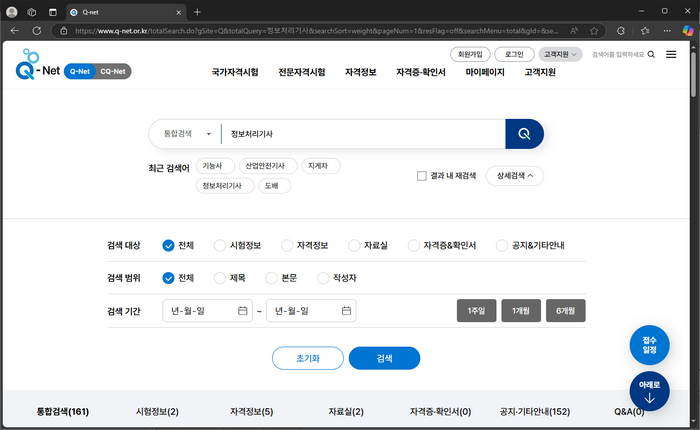Select 작성자 search range radio
The width and height of the screenshot is (700, 430).
click(323, 278)
